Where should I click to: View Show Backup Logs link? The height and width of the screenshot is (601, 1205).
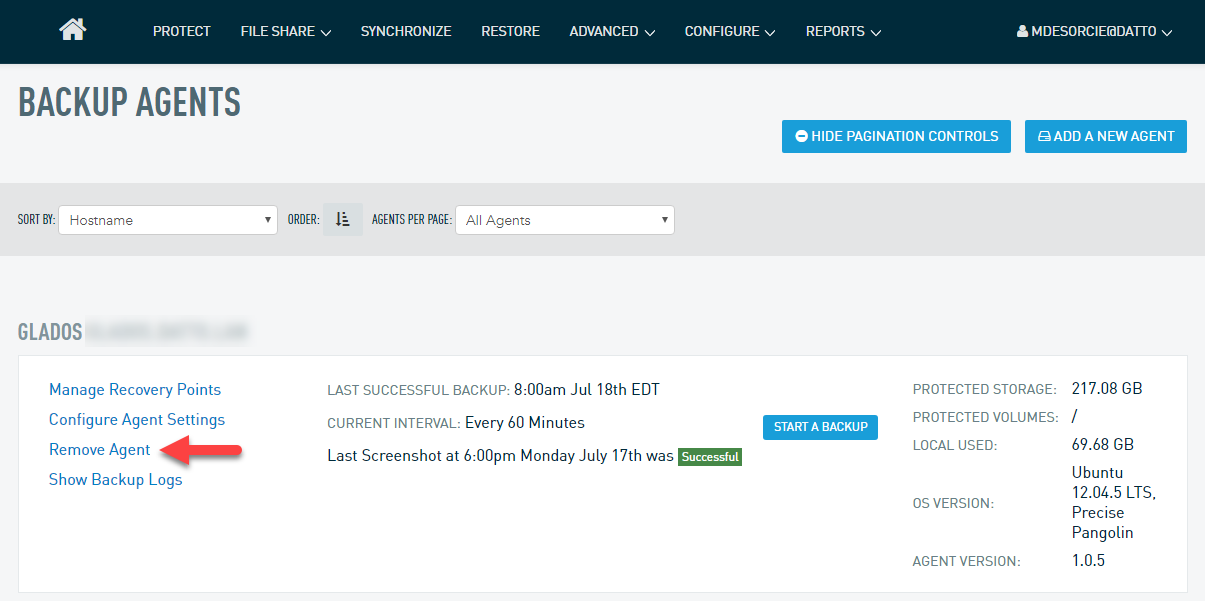click(x=116, y=479)
